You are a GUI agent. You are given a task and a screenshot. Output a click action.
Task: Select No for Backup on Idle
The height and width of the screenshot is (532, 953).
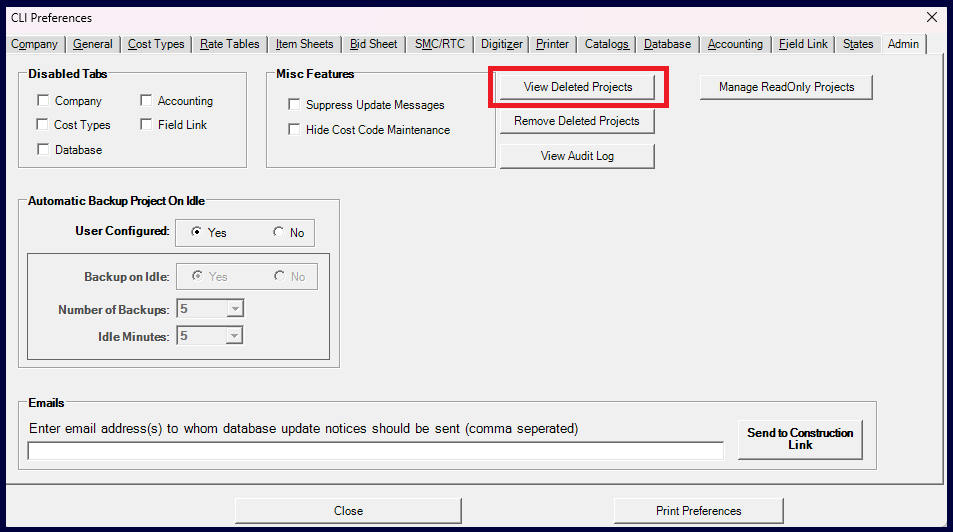(279, 276)
